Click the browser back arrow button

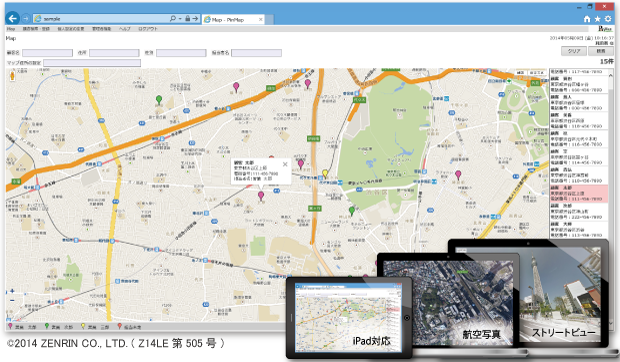point(13,18)
